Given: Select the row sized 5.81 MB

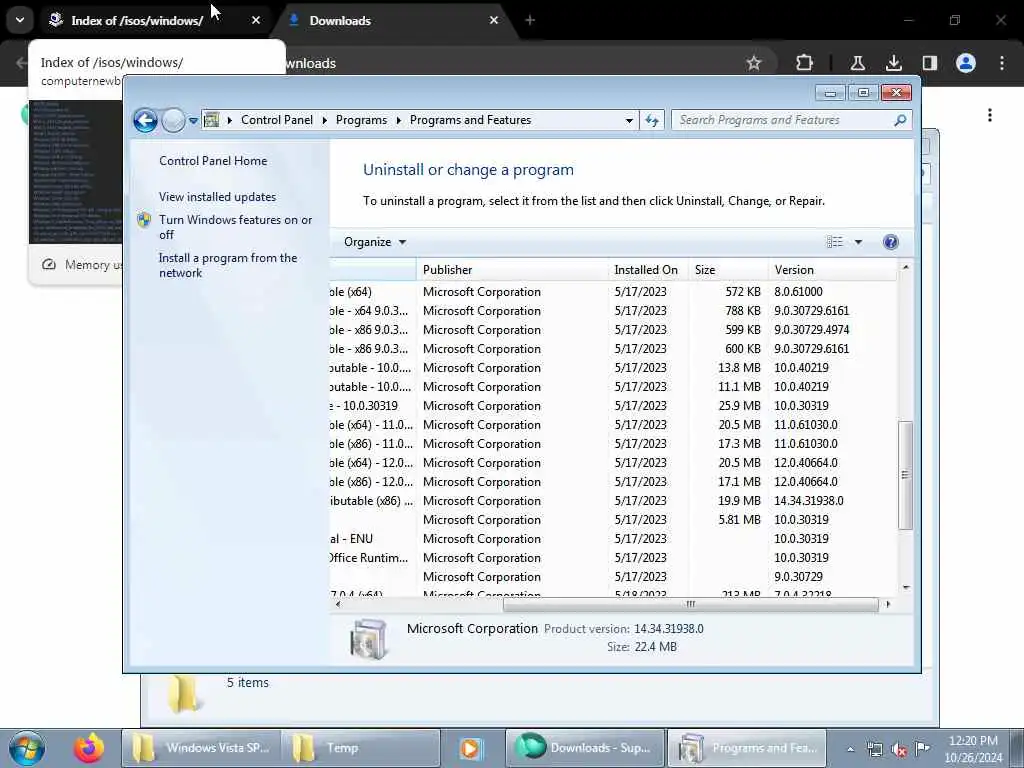Looking at the screenshot, I should coord(614,520).
